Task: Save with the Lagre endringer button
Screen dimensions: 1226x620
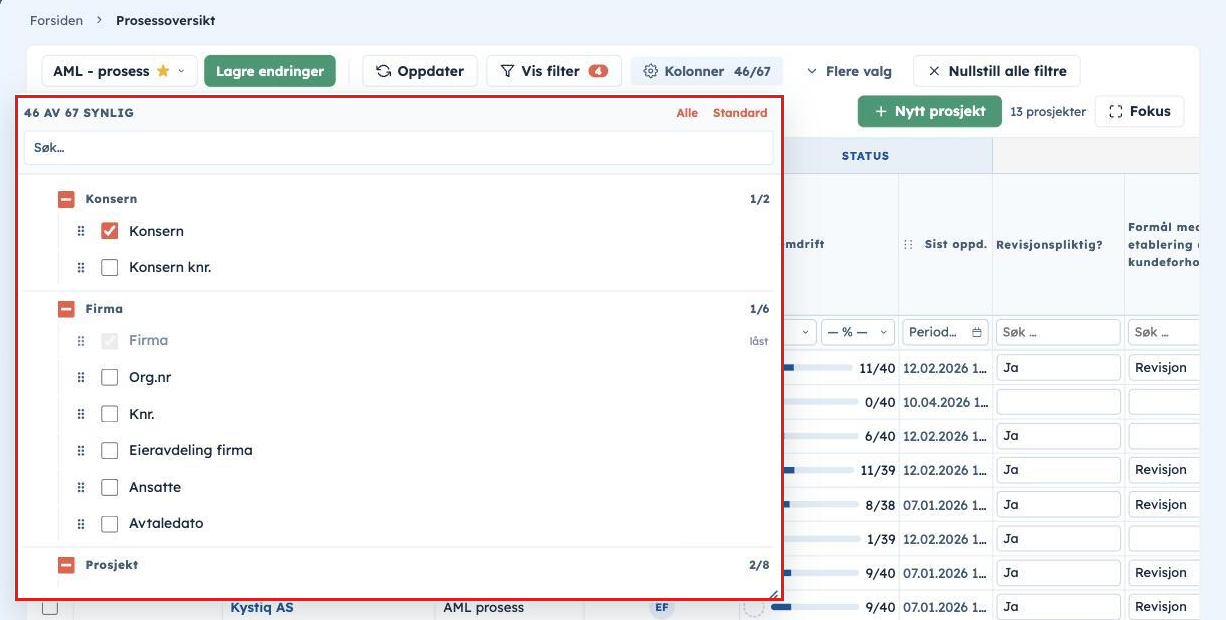Action: tap(270, 71)
